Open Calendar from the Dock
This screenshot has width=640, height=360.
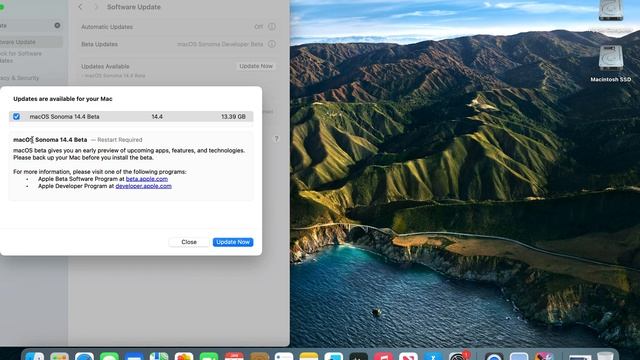click(234, 356)
